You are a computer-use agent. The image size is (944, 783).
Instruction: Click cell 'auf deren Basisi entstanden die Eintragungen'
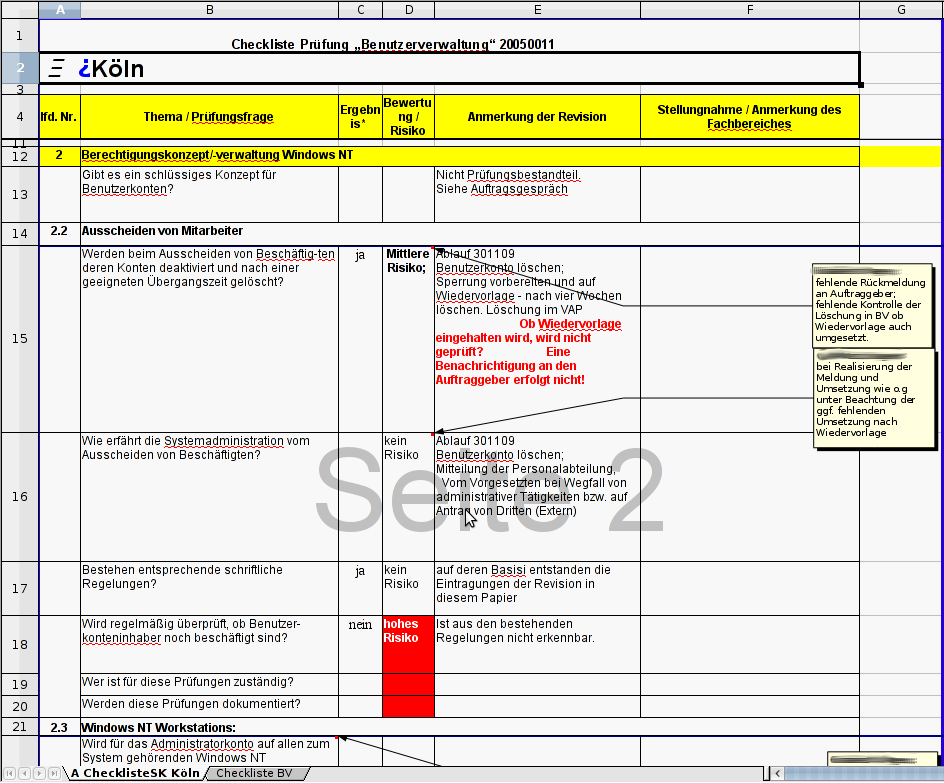click(x=538, y=589)
